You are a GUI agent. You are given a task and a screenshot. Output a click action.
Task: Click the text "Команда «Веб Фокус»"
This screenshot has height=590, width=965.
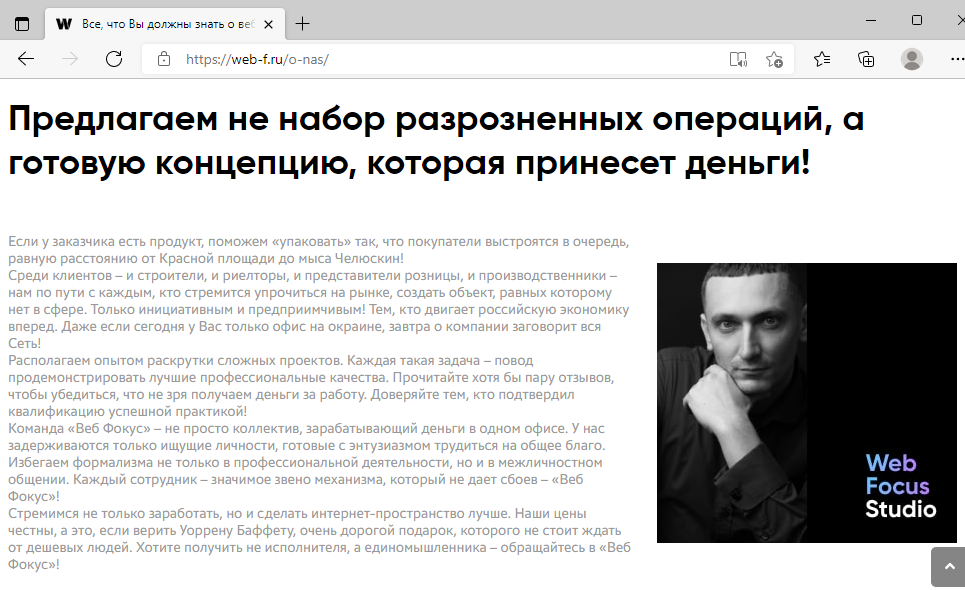pyautogui.click(x=79, y=428)
